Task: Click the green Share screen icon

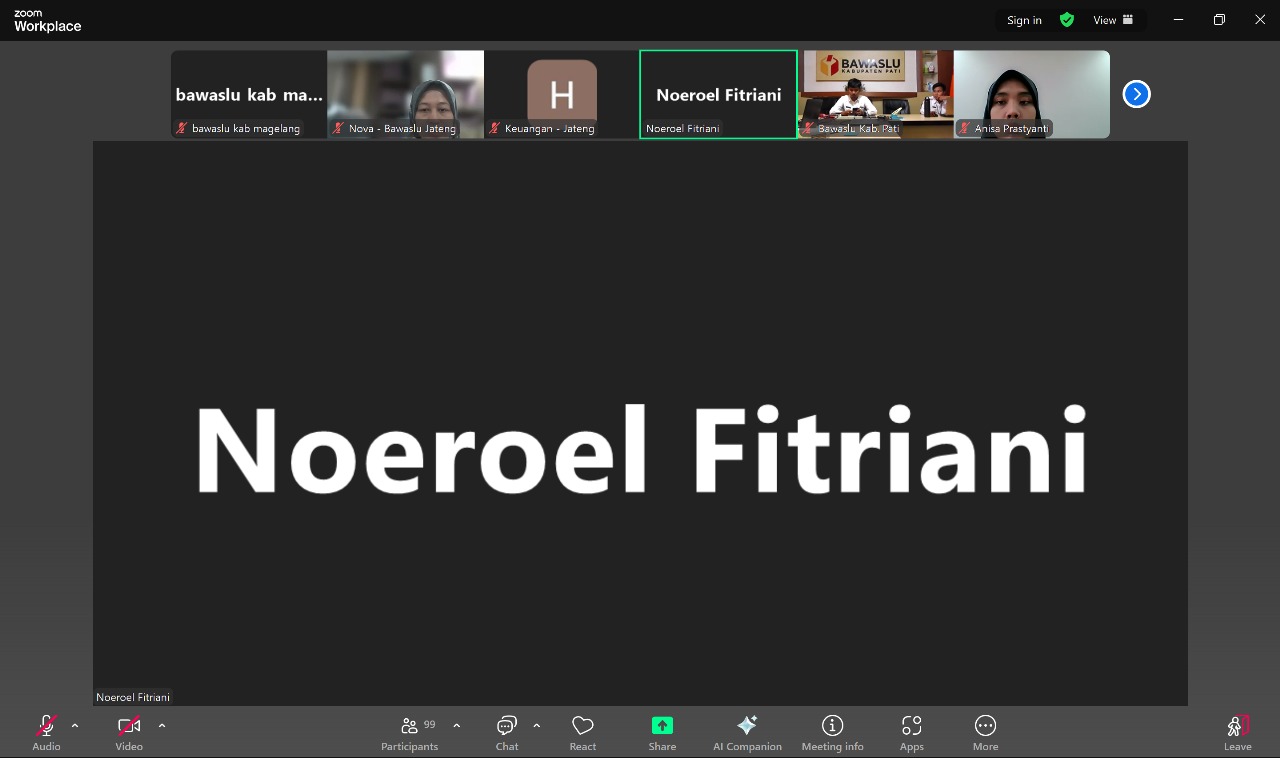Action: [662, 726]
